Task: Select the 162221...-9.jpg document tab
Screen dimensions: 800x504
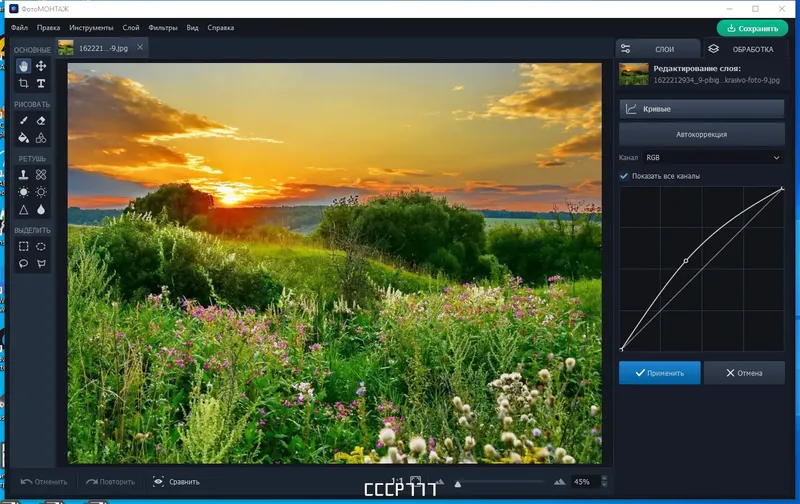Action: 100,48
